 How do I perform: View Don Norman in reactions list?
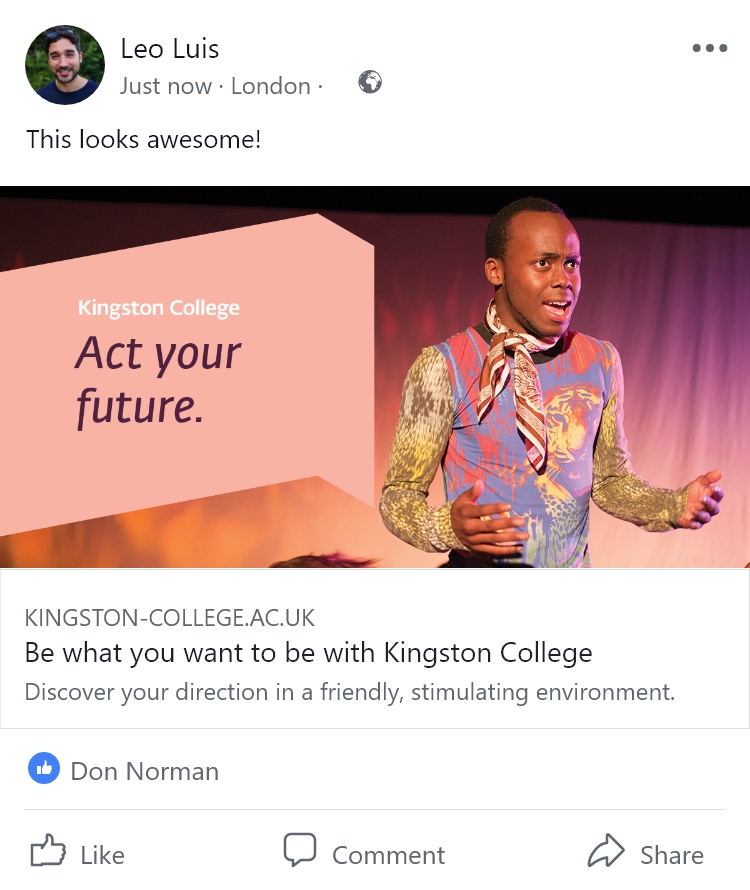pos(144,771)
